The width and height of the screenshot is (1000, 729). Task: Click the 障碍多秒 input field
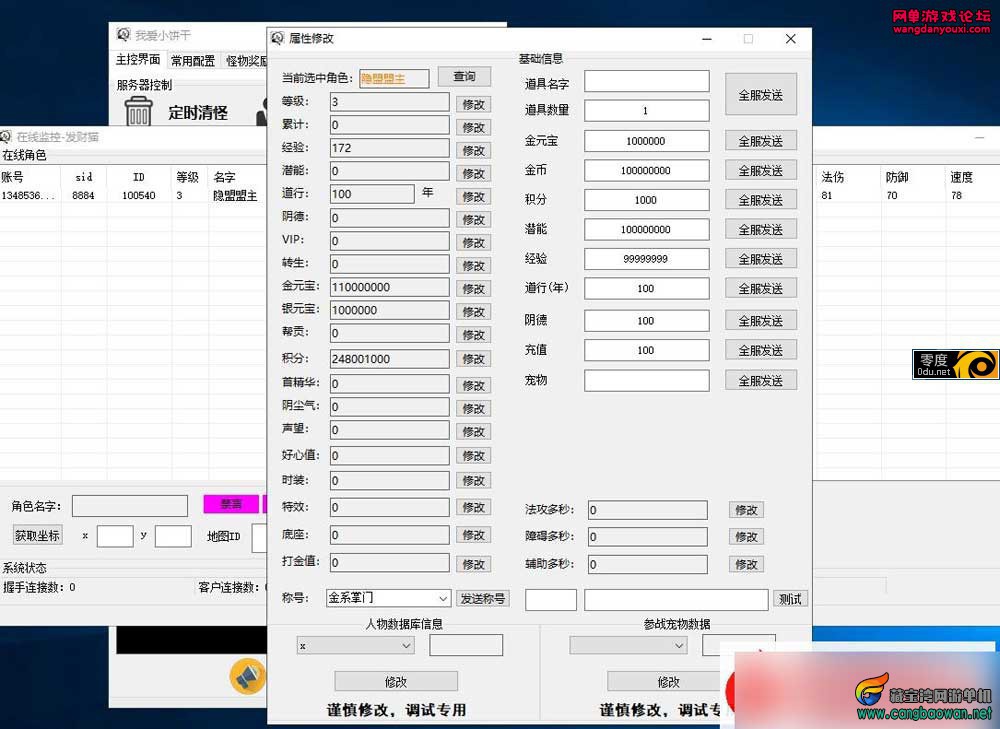[x=647, y=536]
